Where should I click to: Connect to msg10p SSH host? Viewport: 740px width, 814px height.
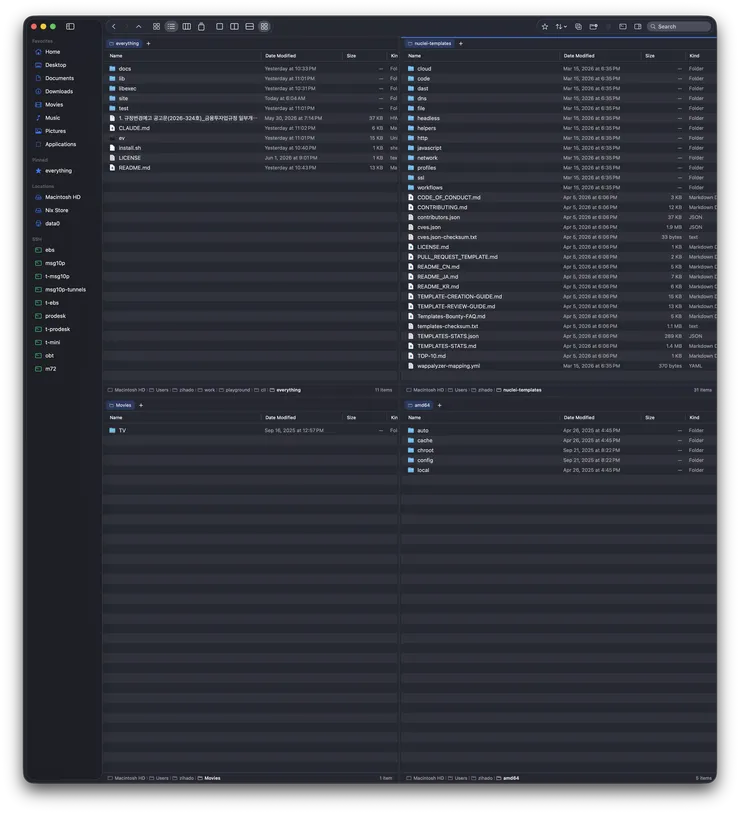click(55, 263)
